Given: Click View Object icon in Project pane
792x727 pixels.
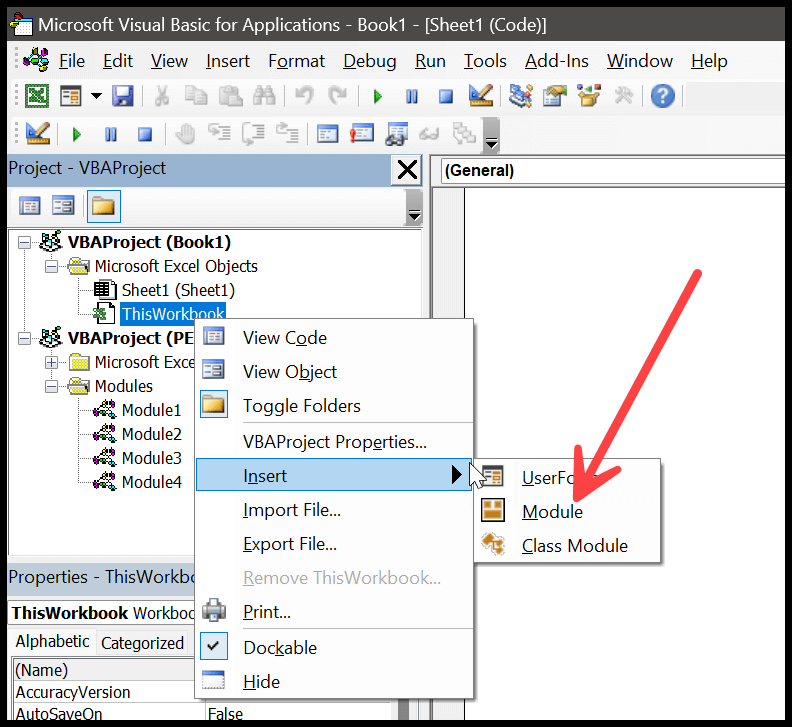Looking at the screenshot, I should click(x=63, y=206).
